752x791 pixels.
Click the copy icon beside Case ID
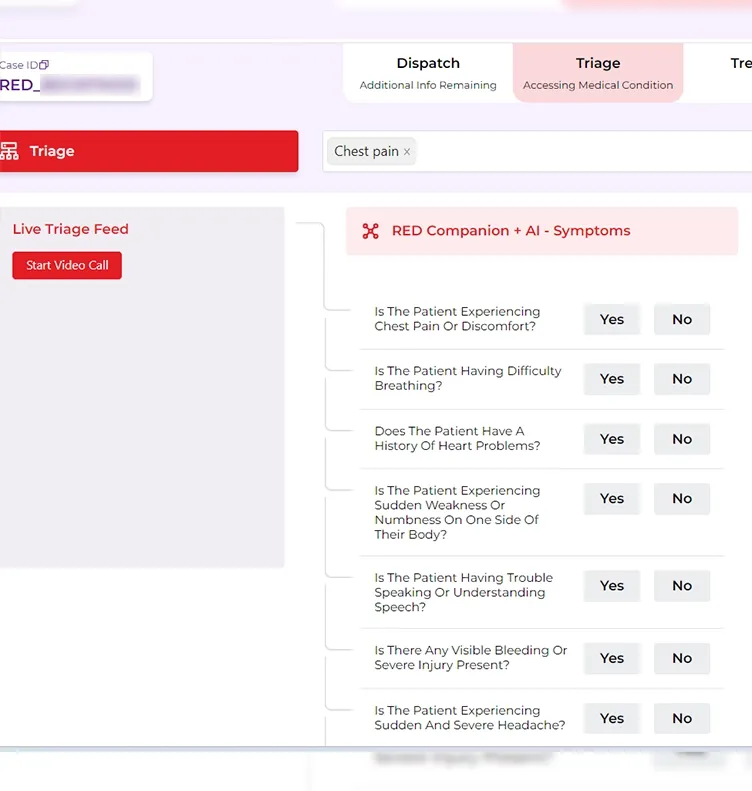(x=44, y=65)
